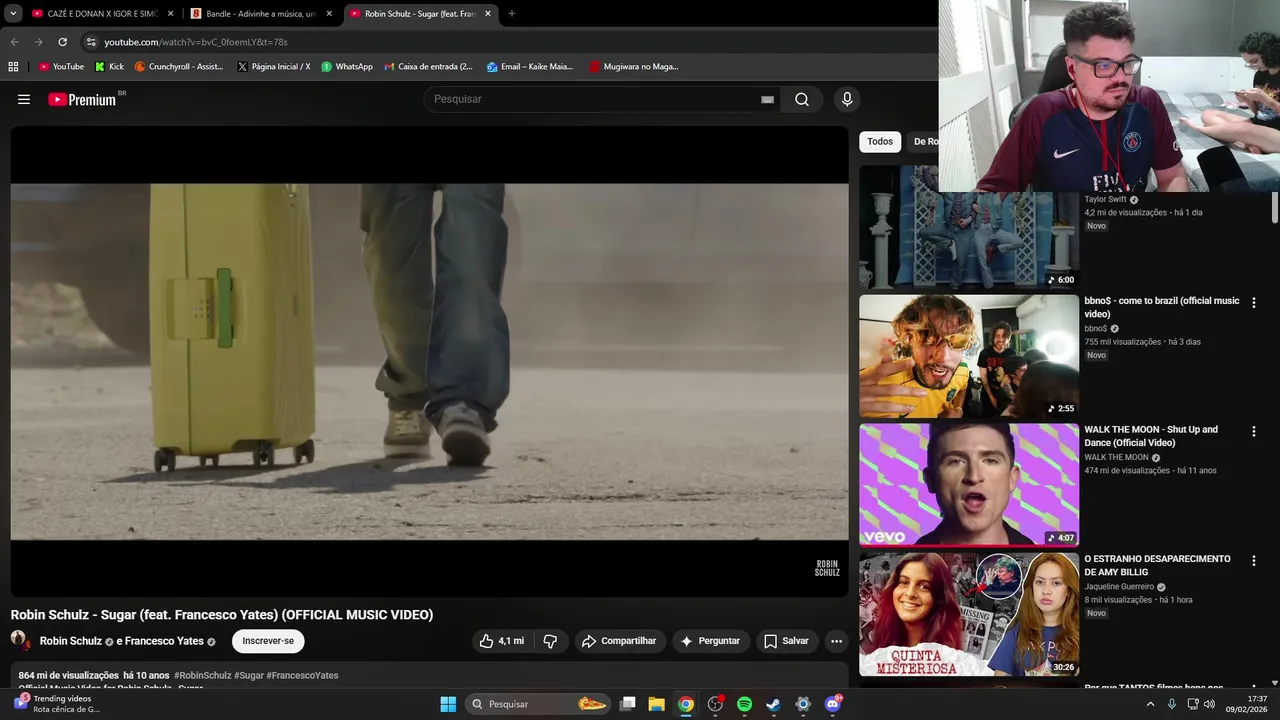Image resolution: width=1280 pixels, height=720 pixels.
Task: Open the Amy Billig video thumbnail
Action: 969,614
